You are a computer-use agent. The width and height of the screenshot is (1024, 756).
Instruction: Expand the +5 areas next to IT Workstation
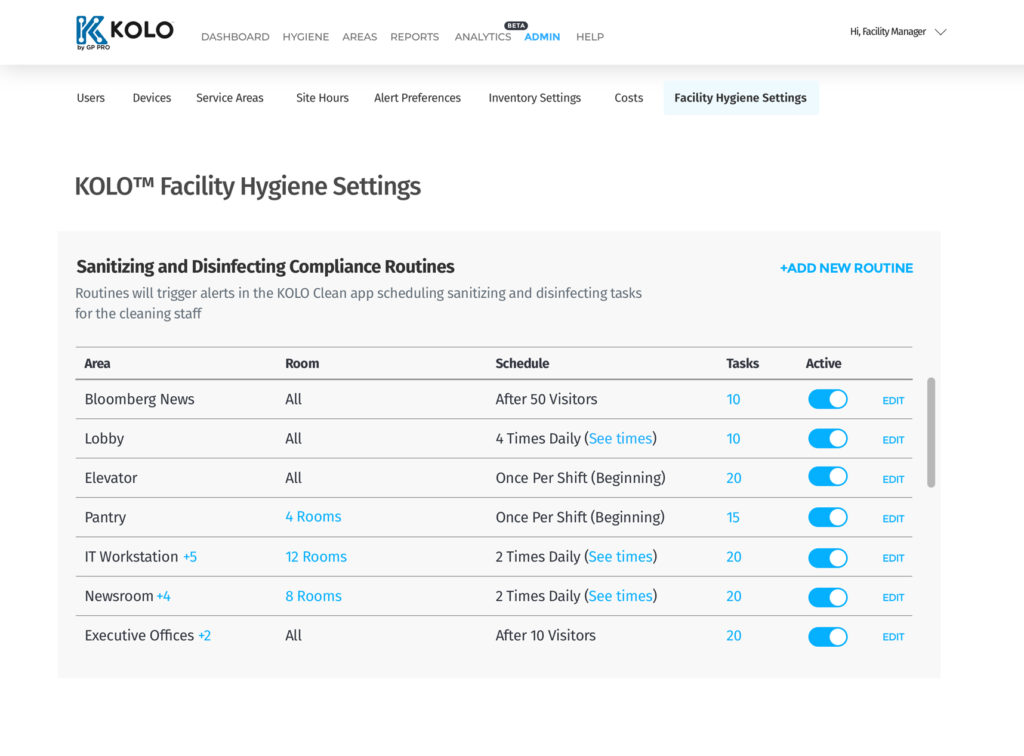click(190, 557)
